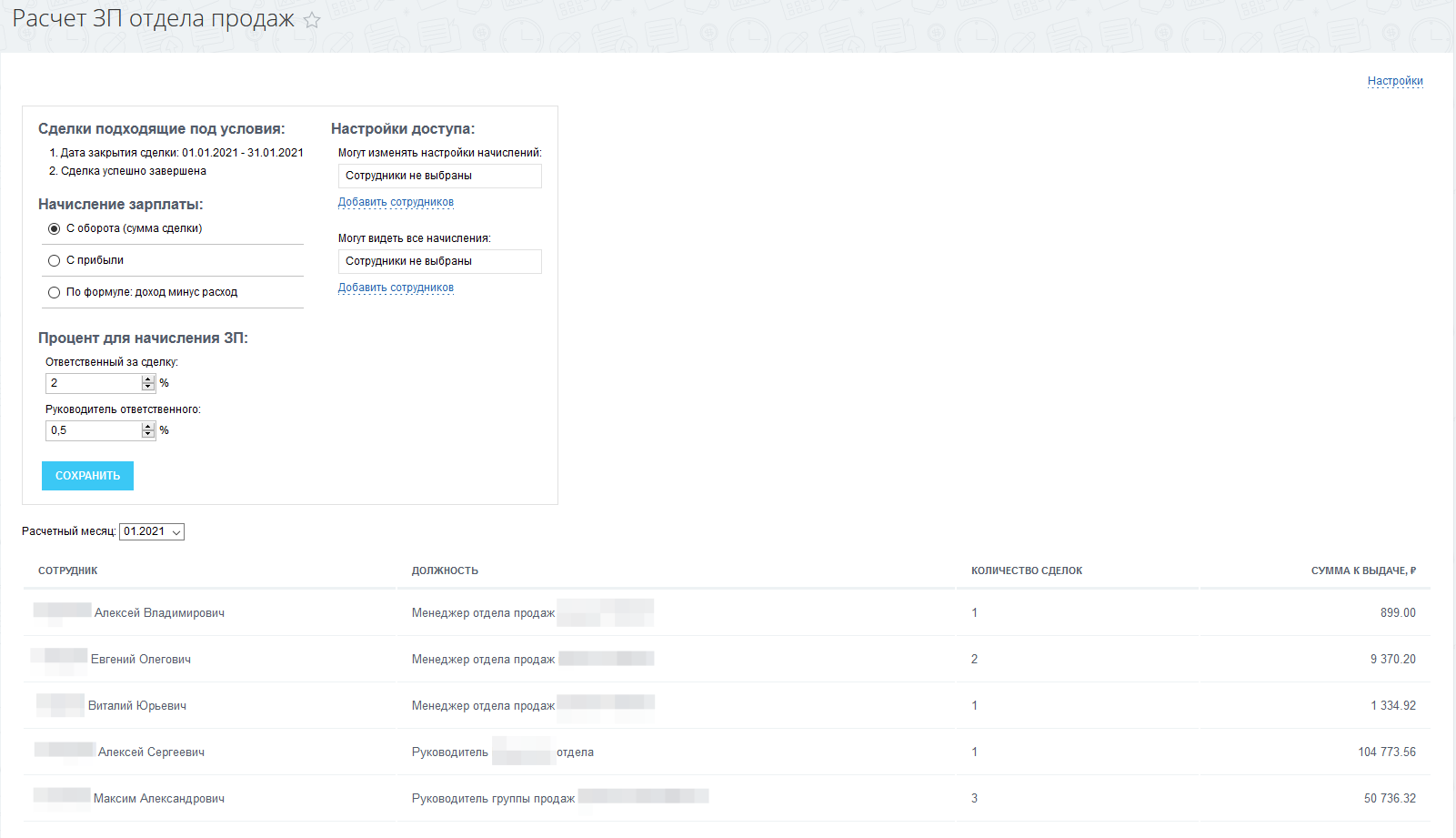Increase 'Ответственный за сделку' percent with up arrow
The height and width of the screenshot is (838, 1456).
coord(148,379)
